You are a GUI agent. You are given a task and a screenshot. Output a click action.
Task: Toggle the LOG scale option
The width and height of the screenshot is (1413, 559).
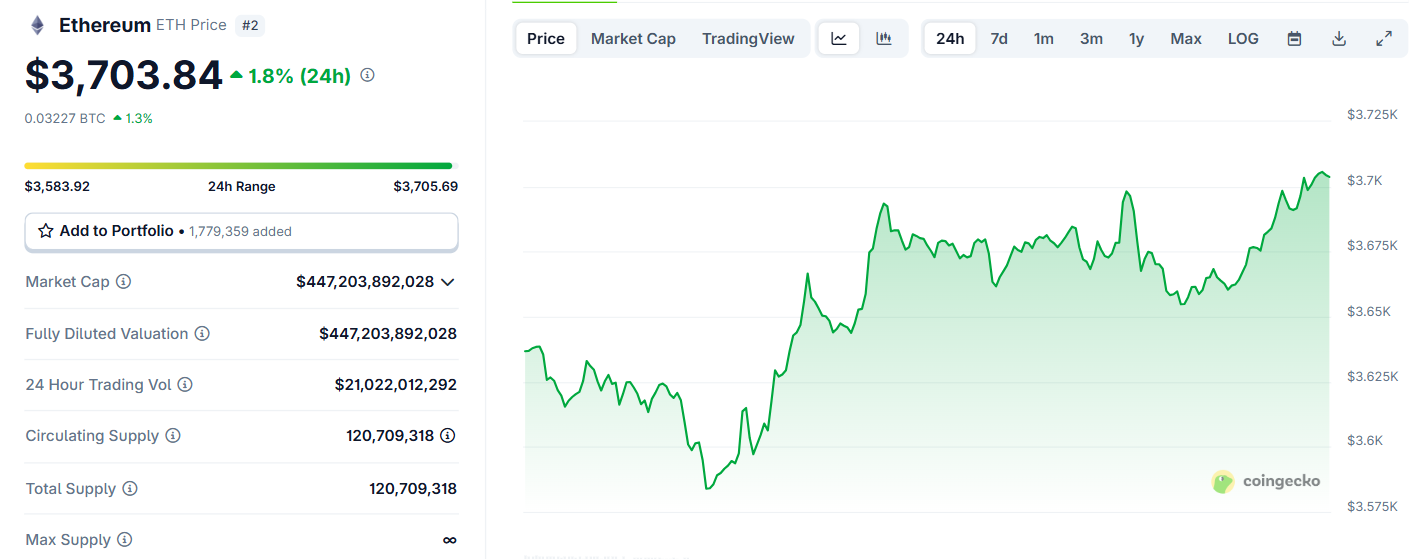click(x=1243, y=39)
